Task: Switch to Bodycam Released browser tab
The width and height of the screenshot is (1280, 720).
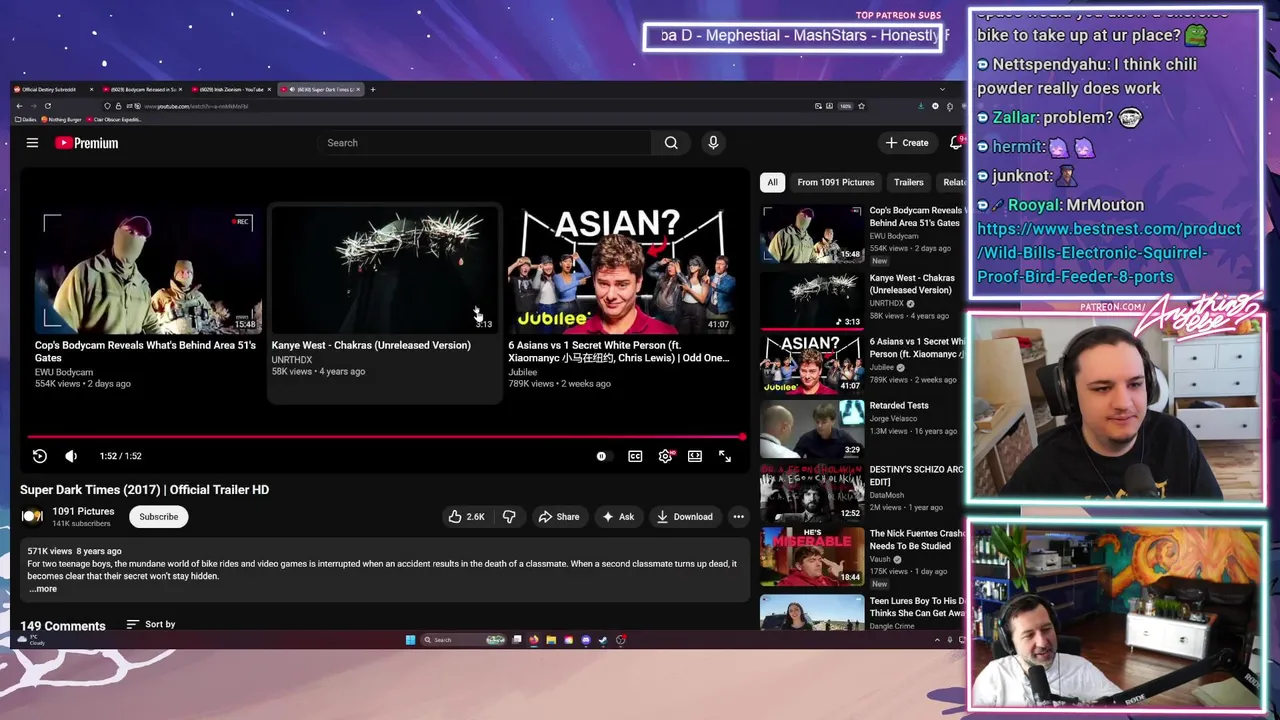Action: (143, 90)
